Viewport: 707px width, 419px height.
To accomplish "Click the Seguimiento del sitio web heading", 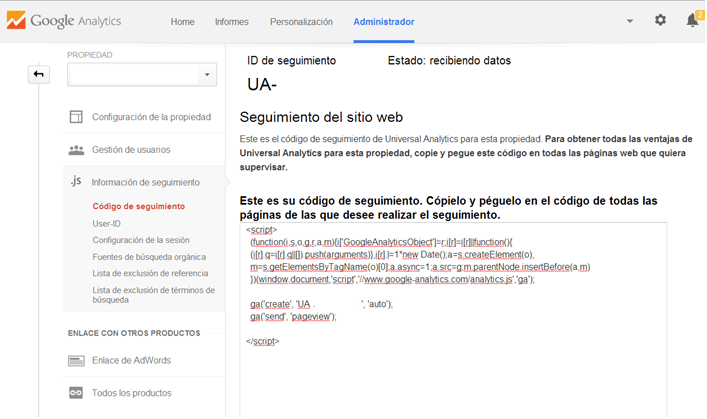I will (321, 117).
